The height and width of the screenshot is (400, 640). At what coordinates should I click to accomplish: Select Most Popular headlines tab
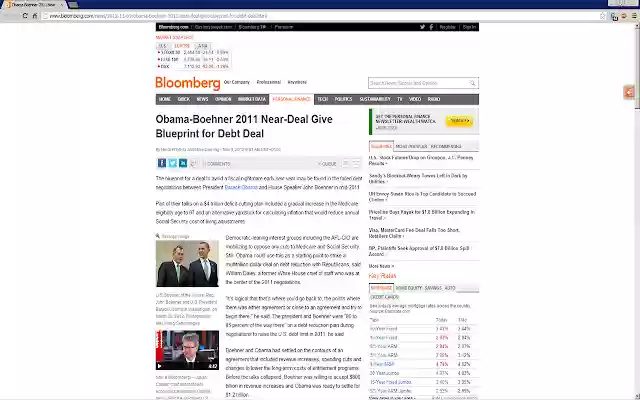[x=411, y=146]
